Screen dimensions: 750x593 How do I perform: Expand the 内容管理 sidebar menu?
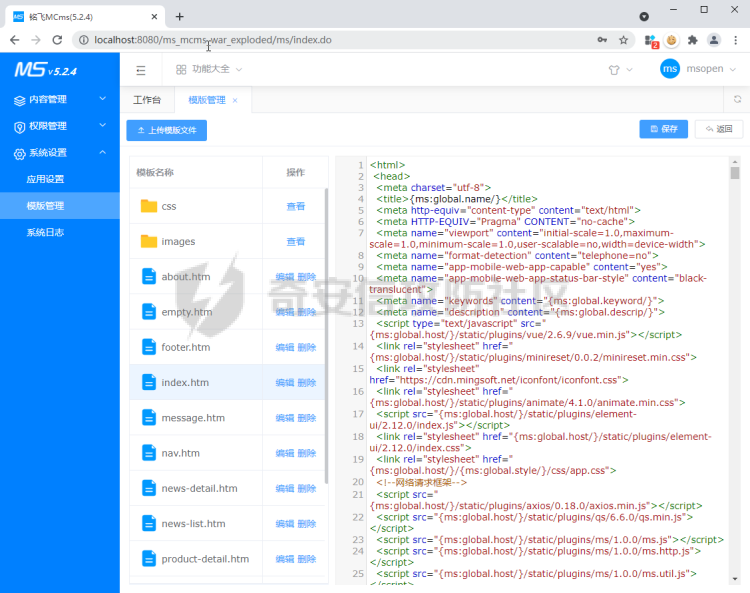pos(60,99)
